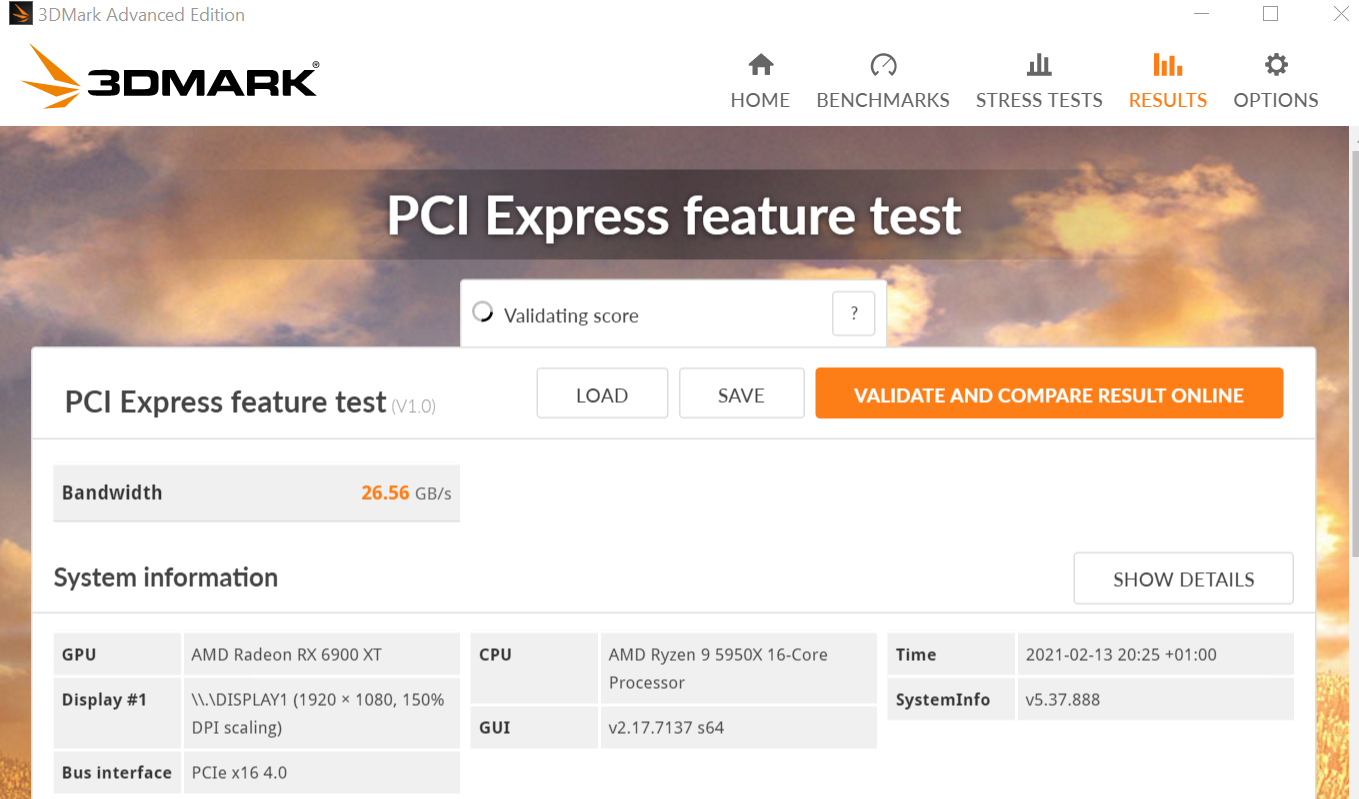Screen dimensions: 1359x799
Task: Maximize the 3DMark window
Action: click(1270, 14)
